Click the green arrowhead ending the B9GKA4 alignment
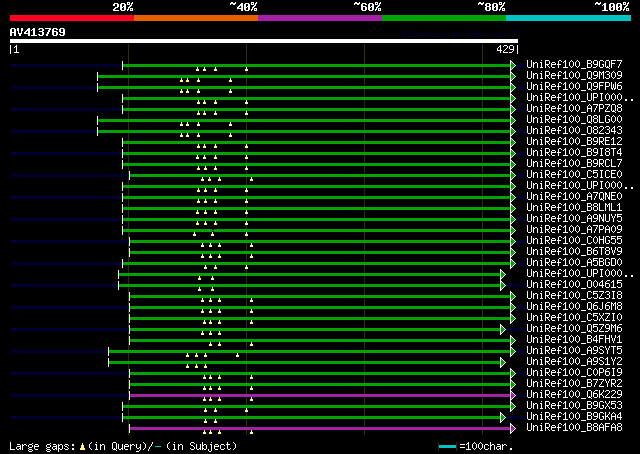The image size is (640, 454). click(503, 418)
